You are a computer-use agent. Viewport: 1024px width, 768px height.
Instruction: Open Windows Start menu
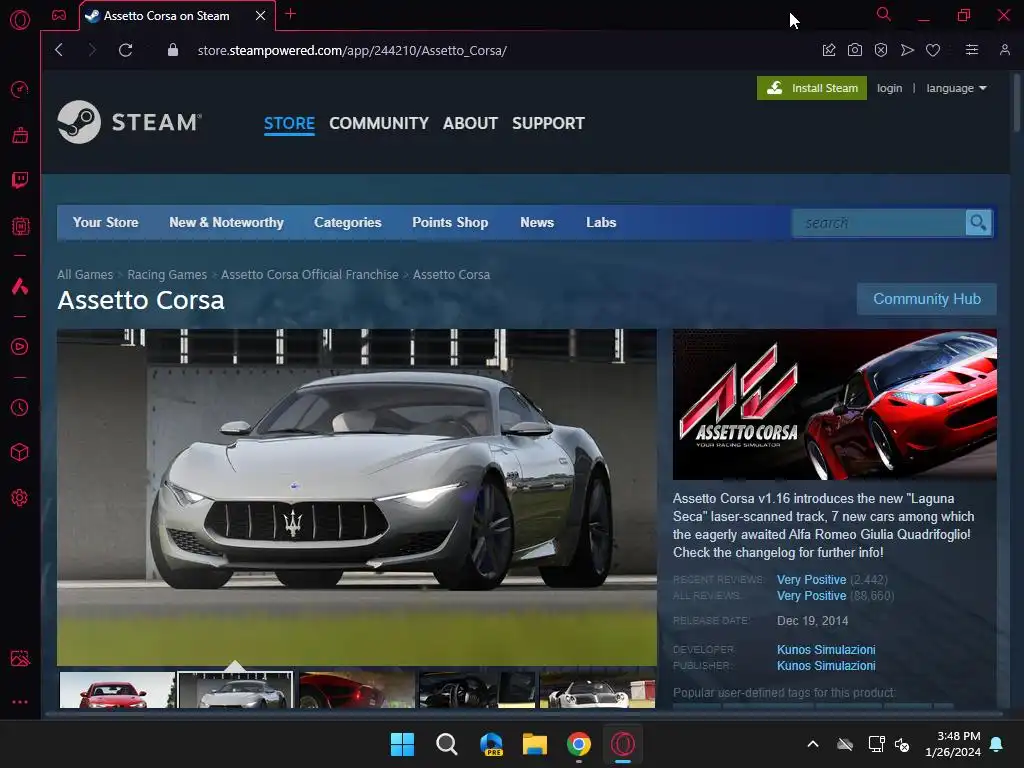point(402,744)
